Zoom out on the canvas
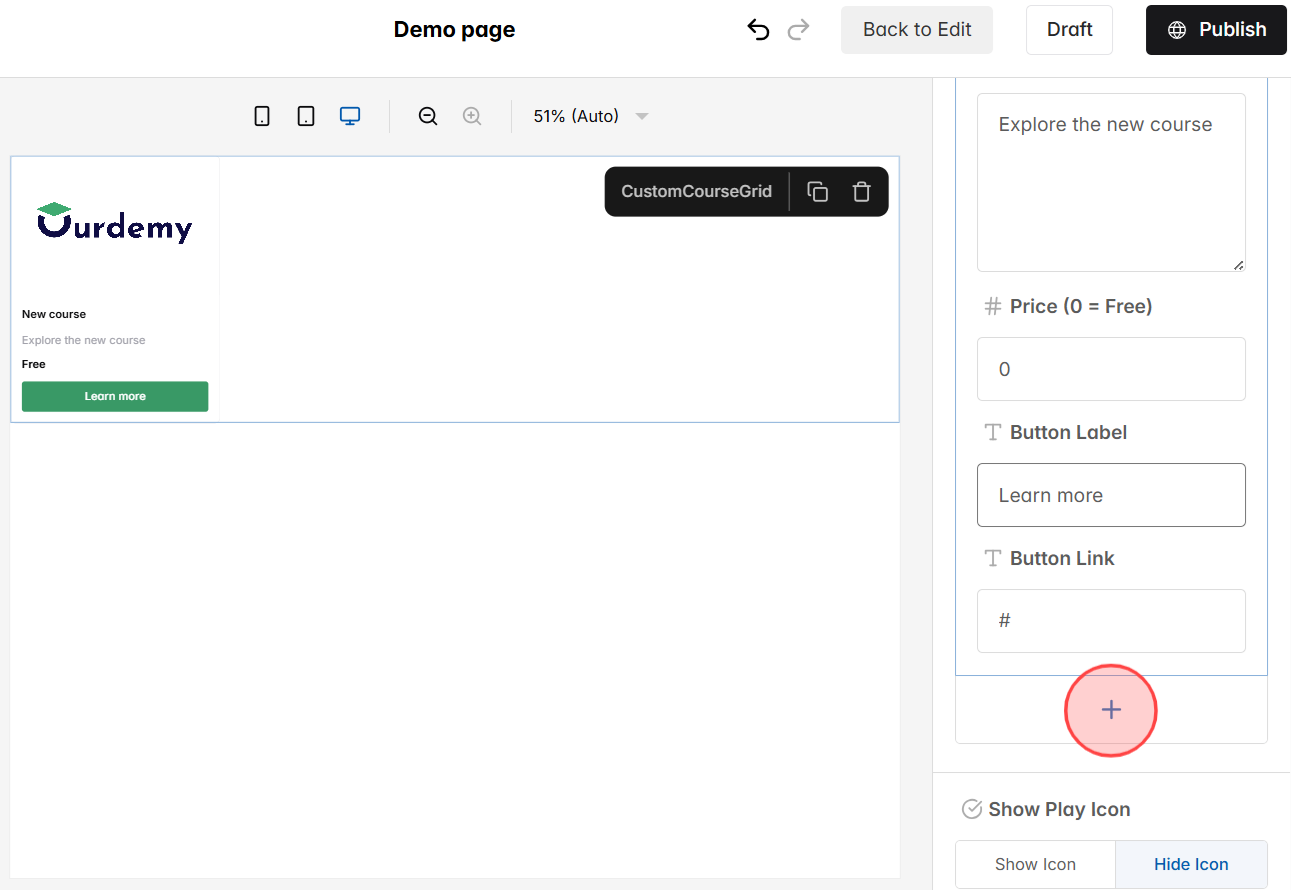1291x890 pixels. point(428,115)
